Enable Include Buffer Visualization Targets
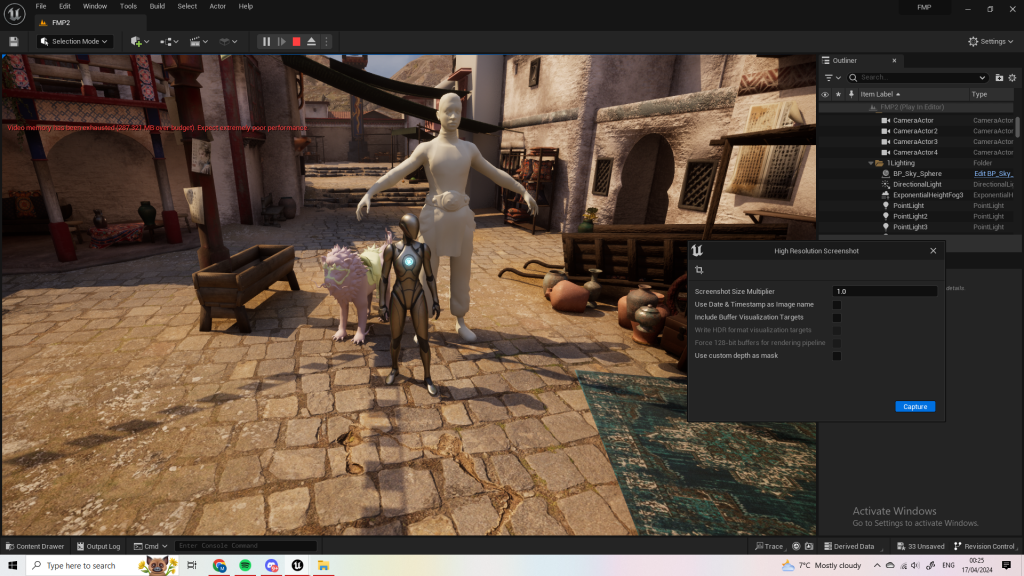Viewport: 1024px width, 576px height. click(x=837, y=317)
